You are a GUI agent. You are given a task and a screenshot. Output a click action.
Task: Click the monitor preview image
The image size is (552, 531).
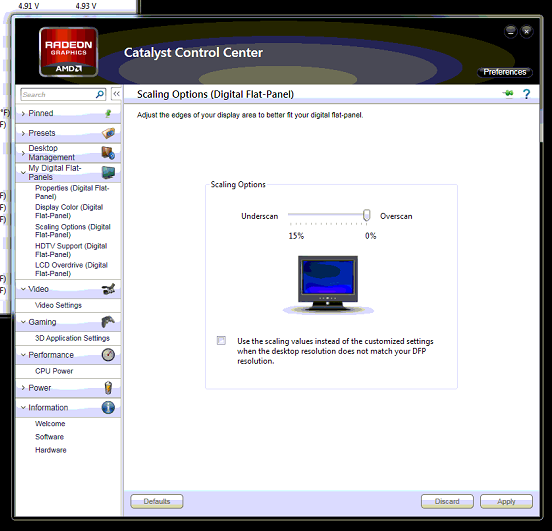click(x=328, y=284)
